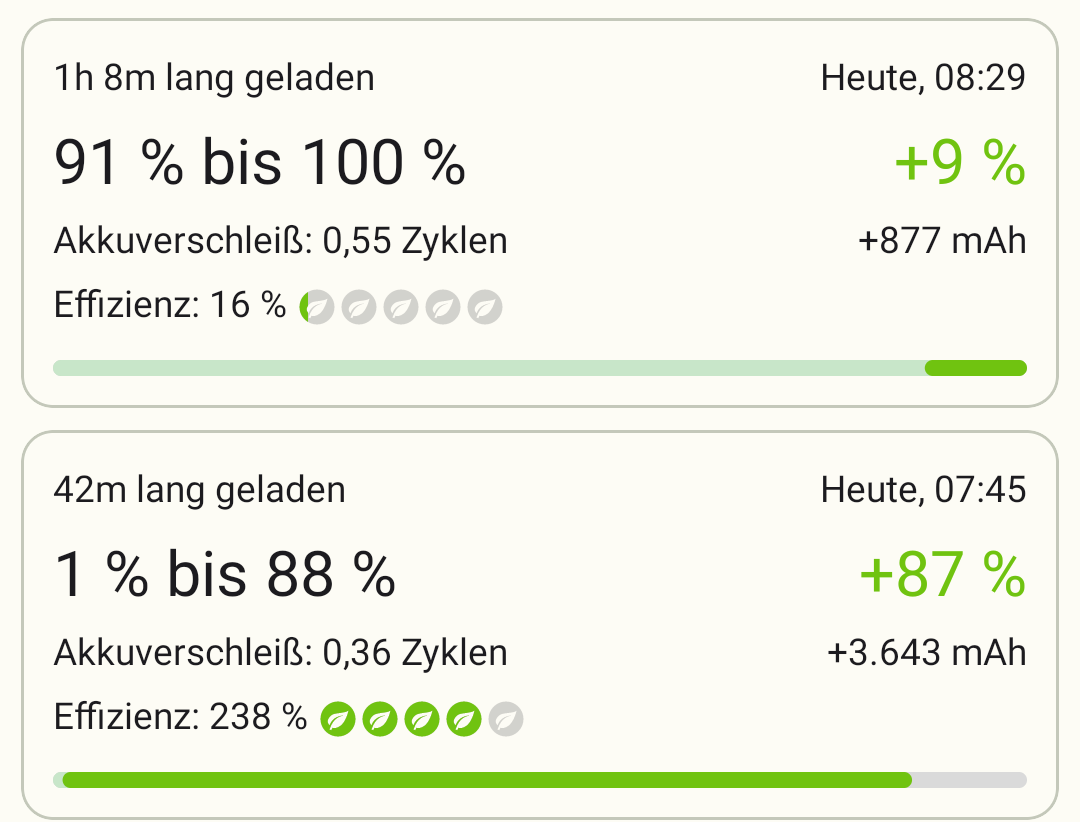
Task: Tap the green "+87 %" value
Action: click(942, 575)
